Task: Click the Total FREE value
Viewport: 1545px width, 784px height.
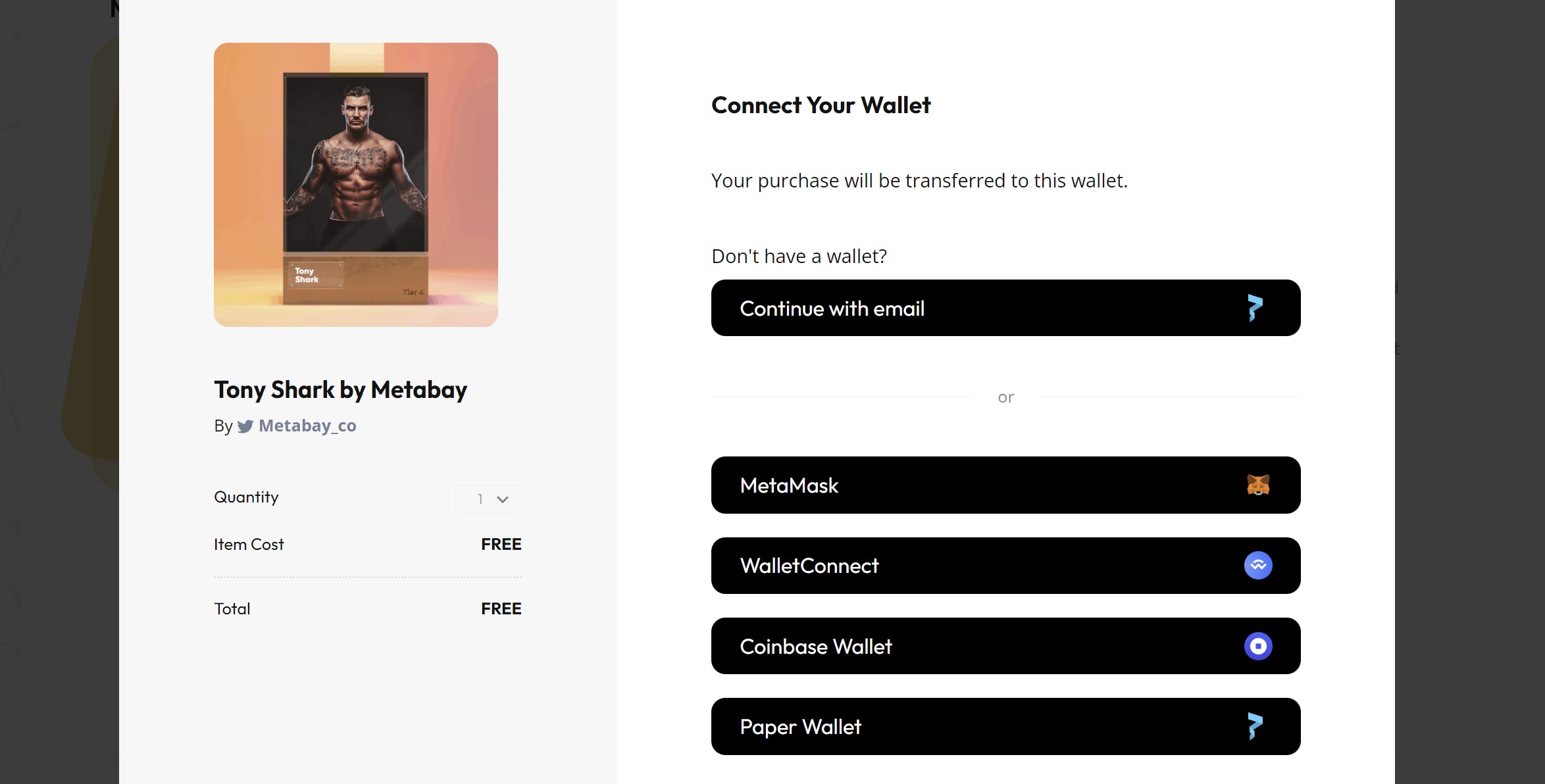Action: click(501, 608)
